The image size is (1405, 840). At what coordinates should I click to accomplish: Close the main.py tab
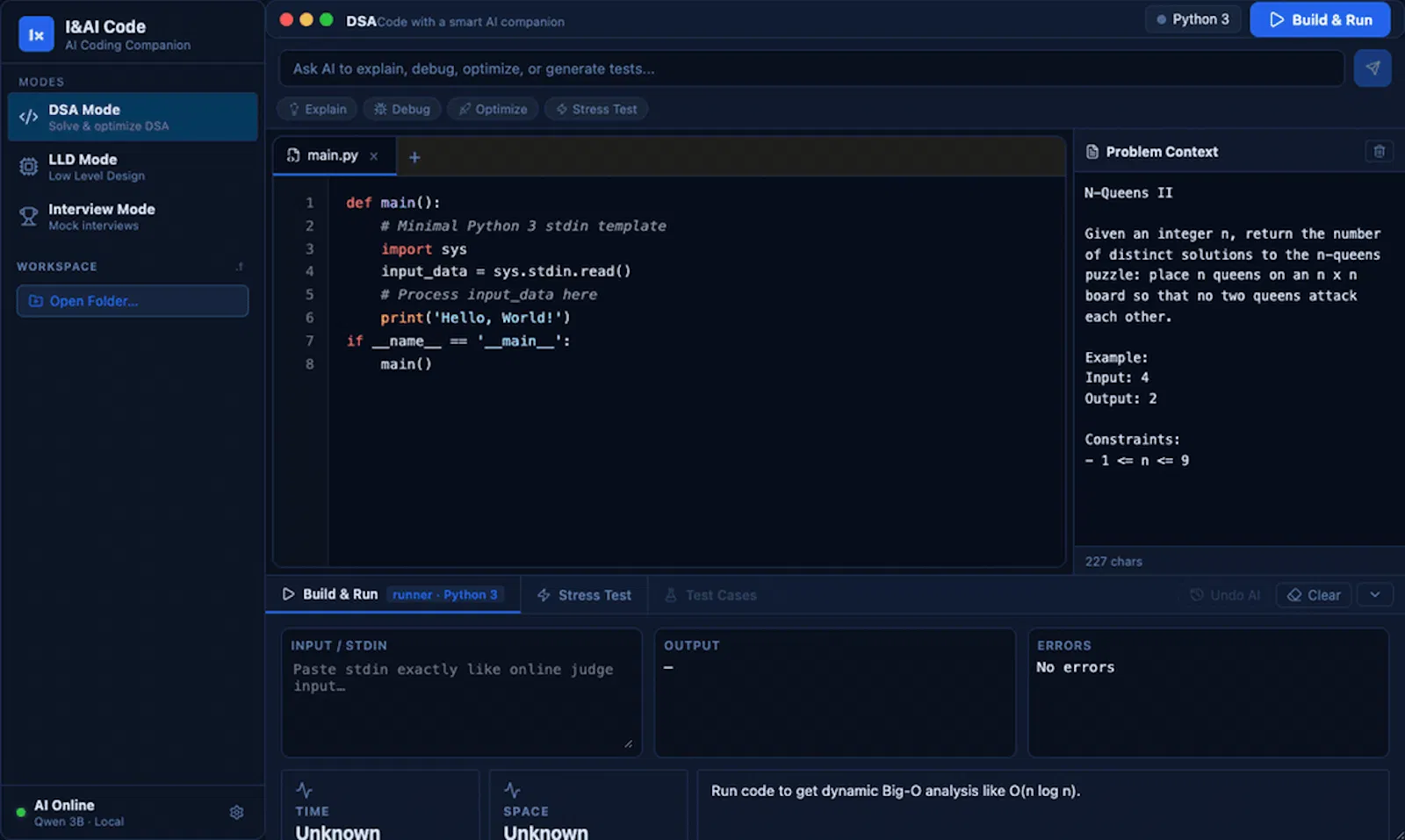[374, 156]
